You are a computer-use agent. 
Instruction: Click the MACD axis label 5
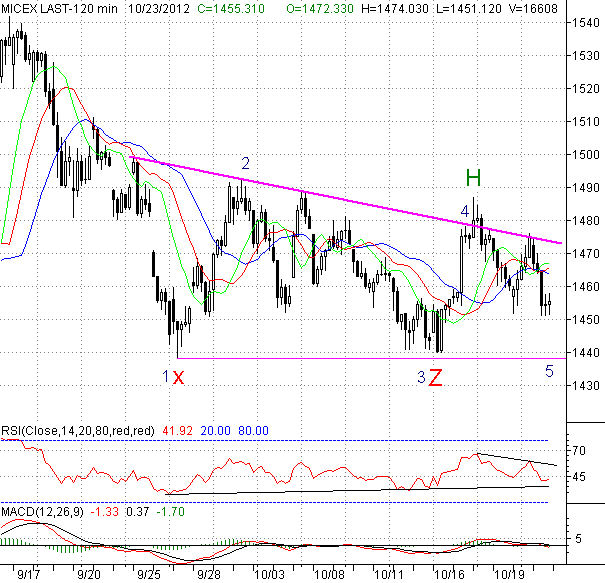(x=578, y=539)
